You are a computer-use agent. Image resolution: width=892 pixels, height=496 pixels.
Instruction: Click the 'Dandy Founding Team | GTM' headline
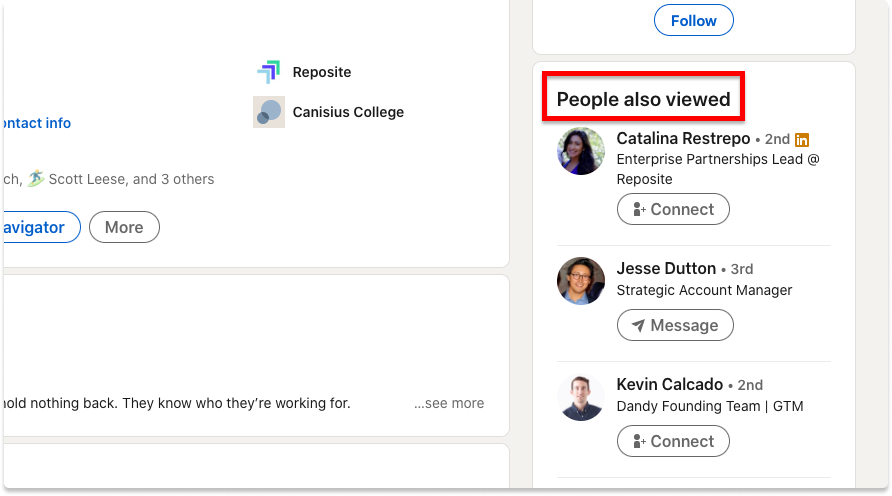click(x=710, y=406)
